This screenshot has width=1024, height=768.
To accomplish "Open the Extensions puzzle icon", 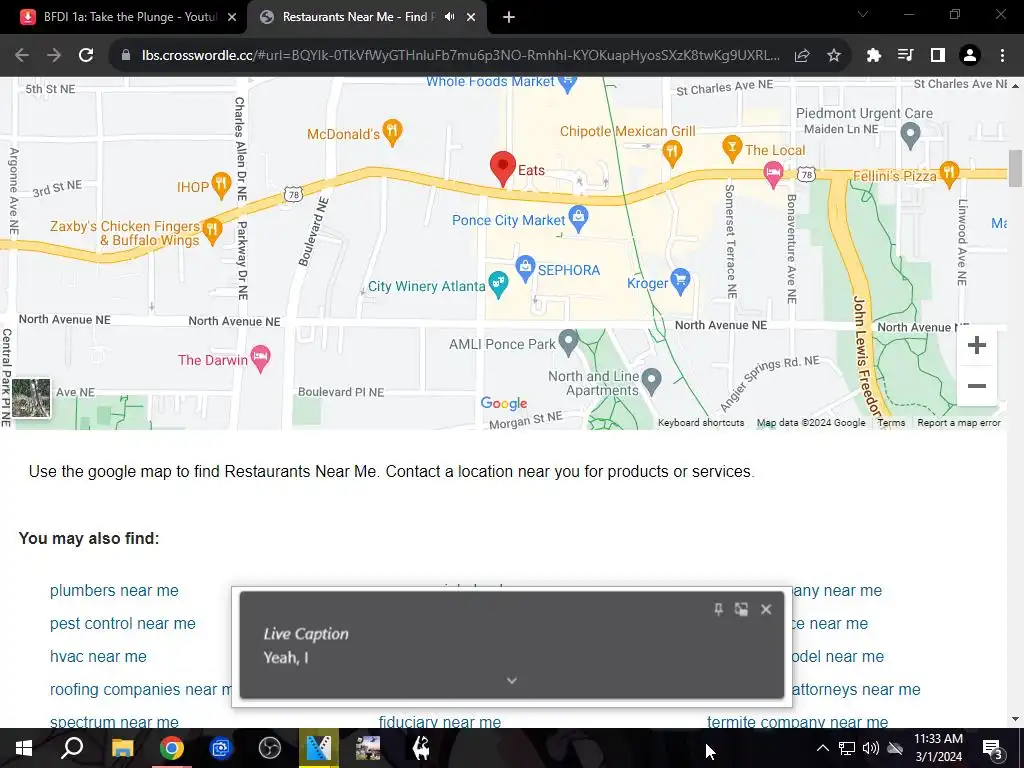I will point(874,56).
